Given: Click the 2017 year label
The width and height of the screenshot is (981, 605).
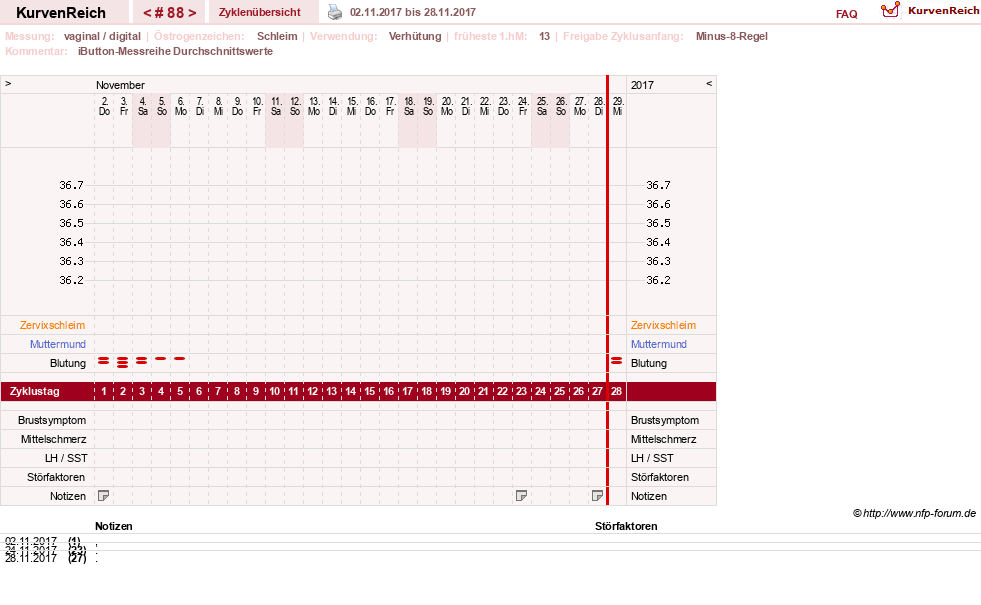Looking at the screenshot, I should pyautogui.click(x=642, y=85).
